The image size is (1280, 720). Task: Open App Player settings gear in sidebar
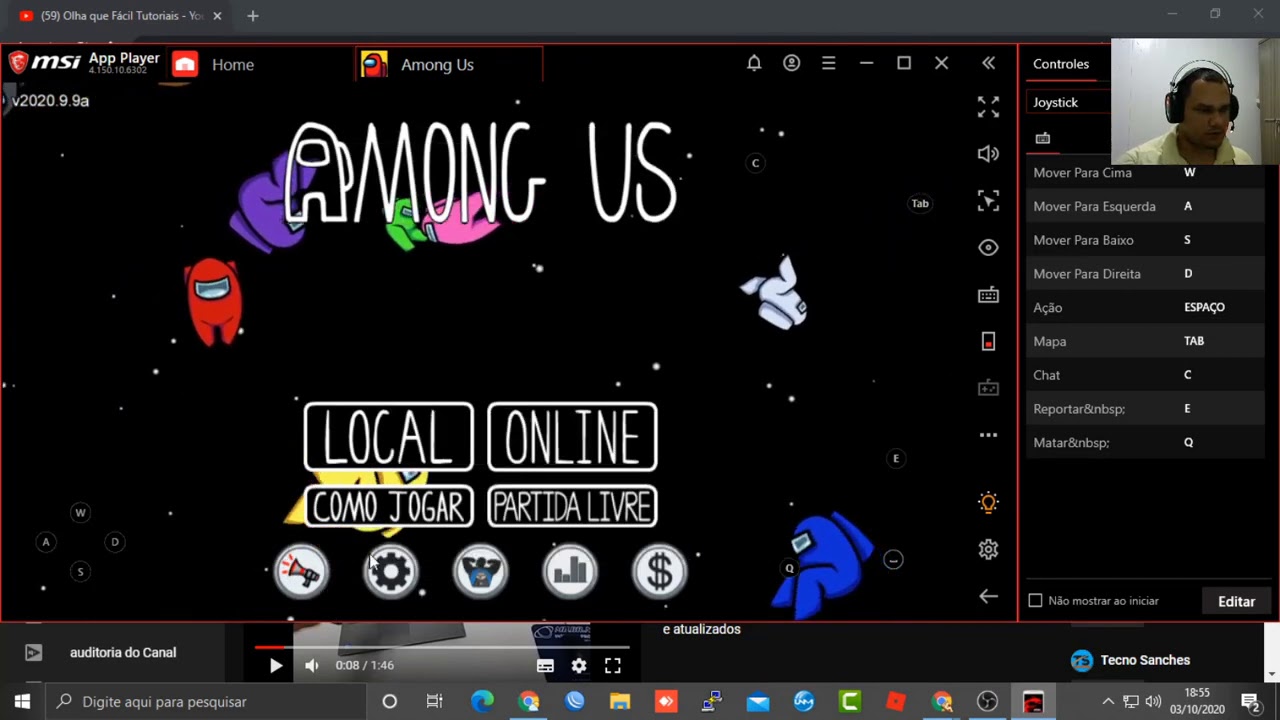pyautogui.click(x=988, y=549)
